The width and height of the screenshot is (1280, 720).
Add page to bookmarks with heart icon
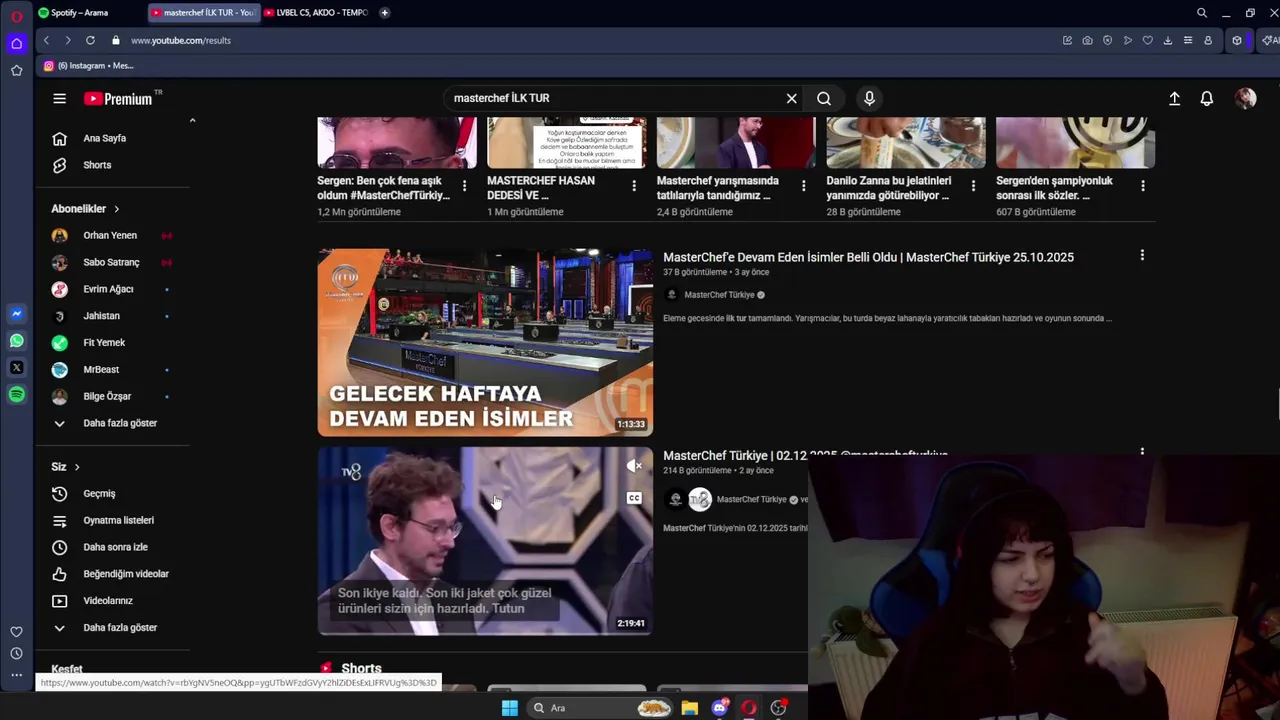1147,40
